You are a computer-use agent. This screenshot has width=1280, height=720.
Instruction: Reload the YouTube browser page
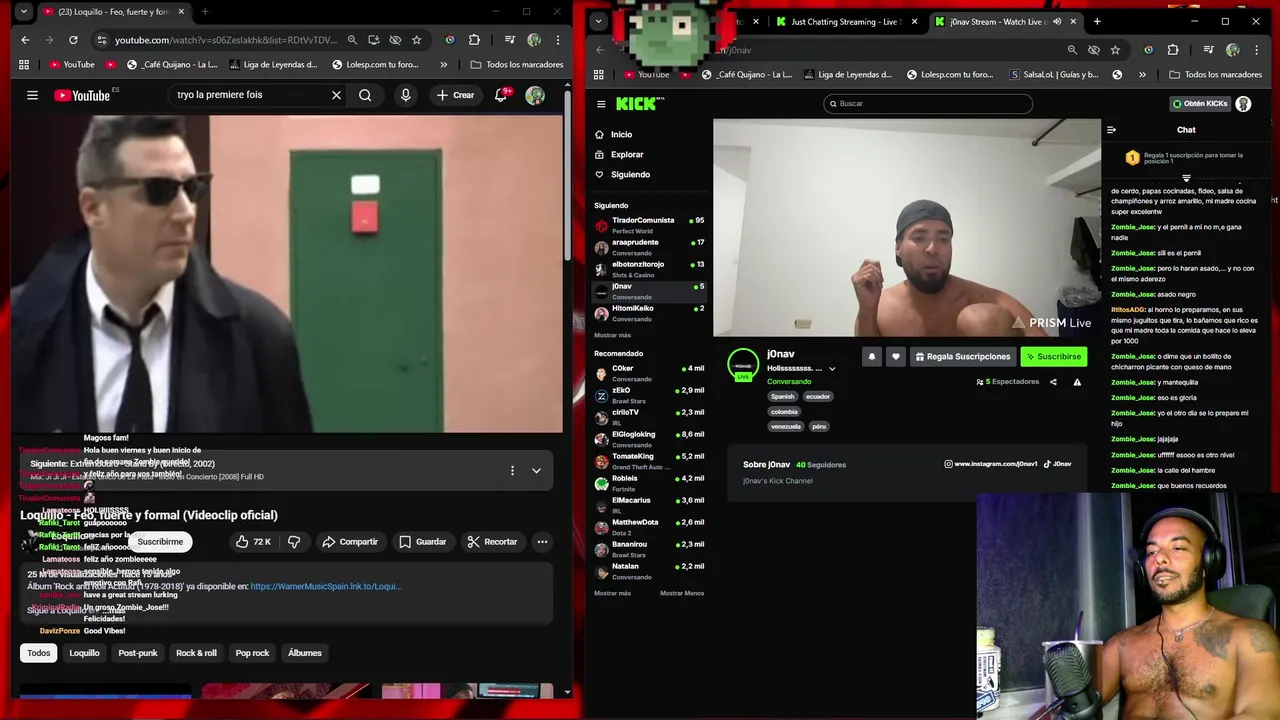pyautogui.click(x=73, y=40)
